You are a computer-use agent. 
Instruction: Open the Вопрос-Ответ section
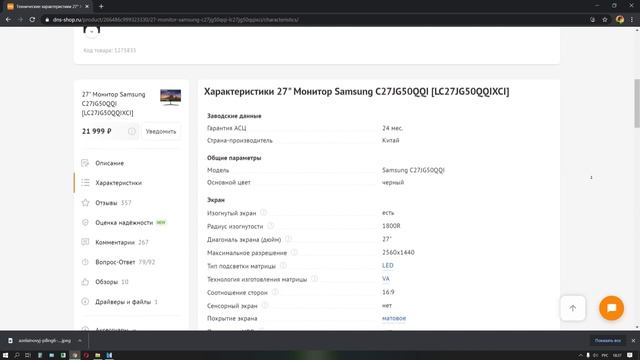(x=115, y=262)
